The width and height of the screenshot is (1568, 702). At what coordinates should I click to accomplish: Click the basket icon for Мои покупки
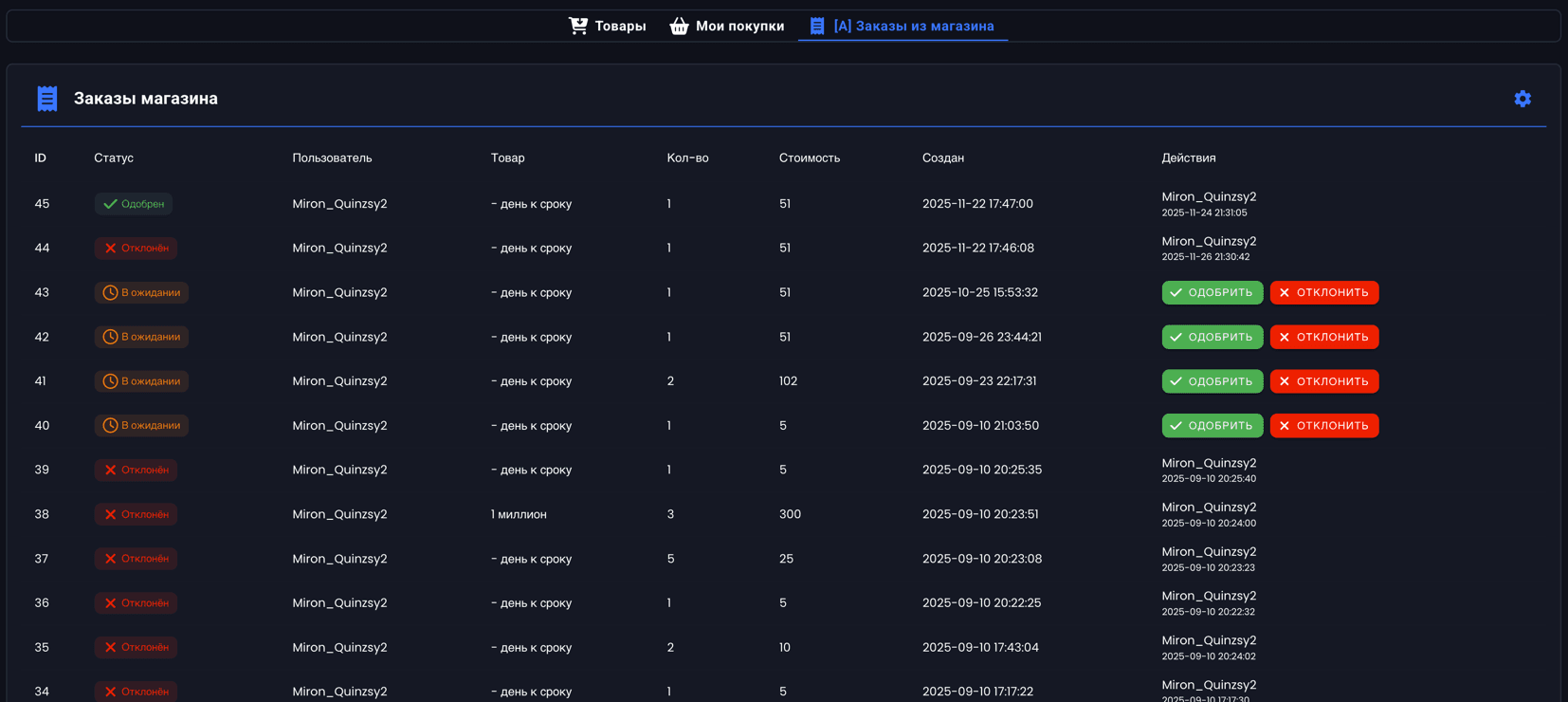(x=679, y=26)
